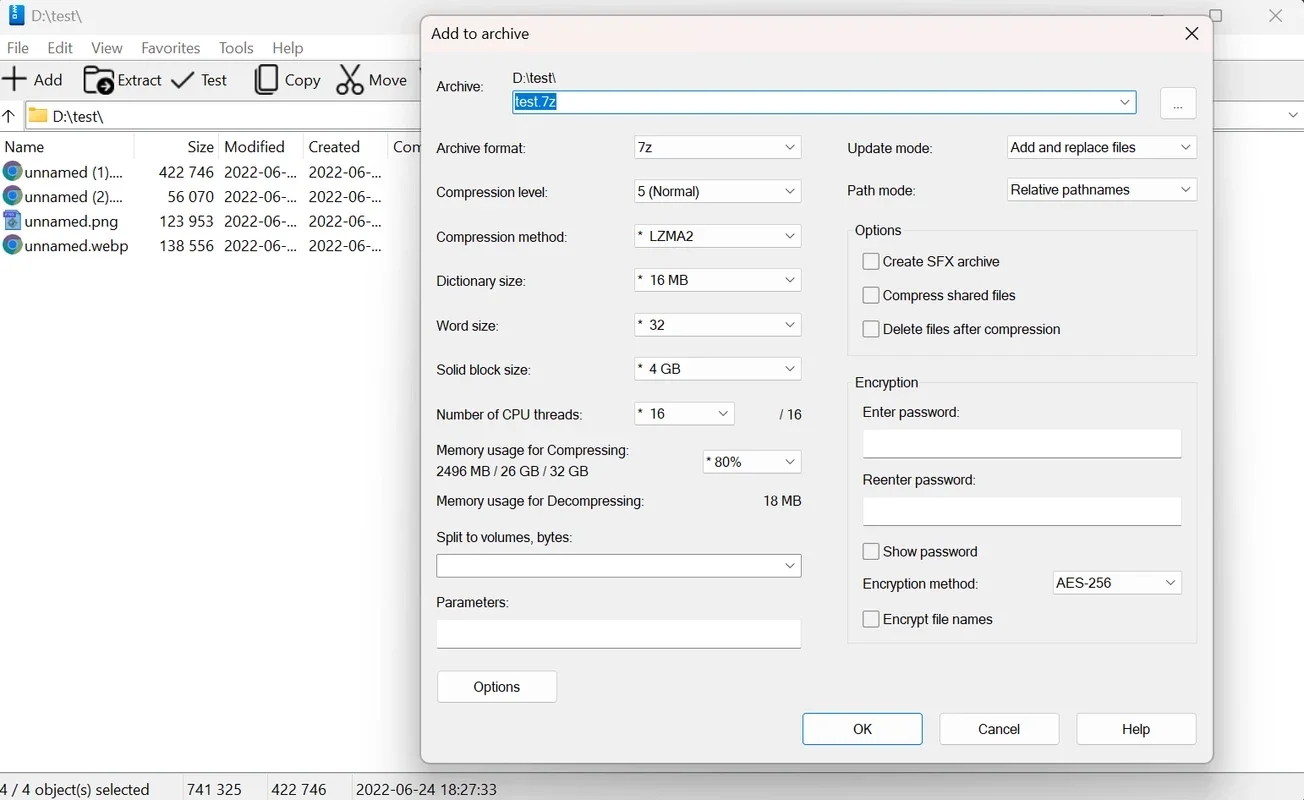Open the Encryption method AES-256 dropdown
The image size is (1304, 800).
(1117, 582)
